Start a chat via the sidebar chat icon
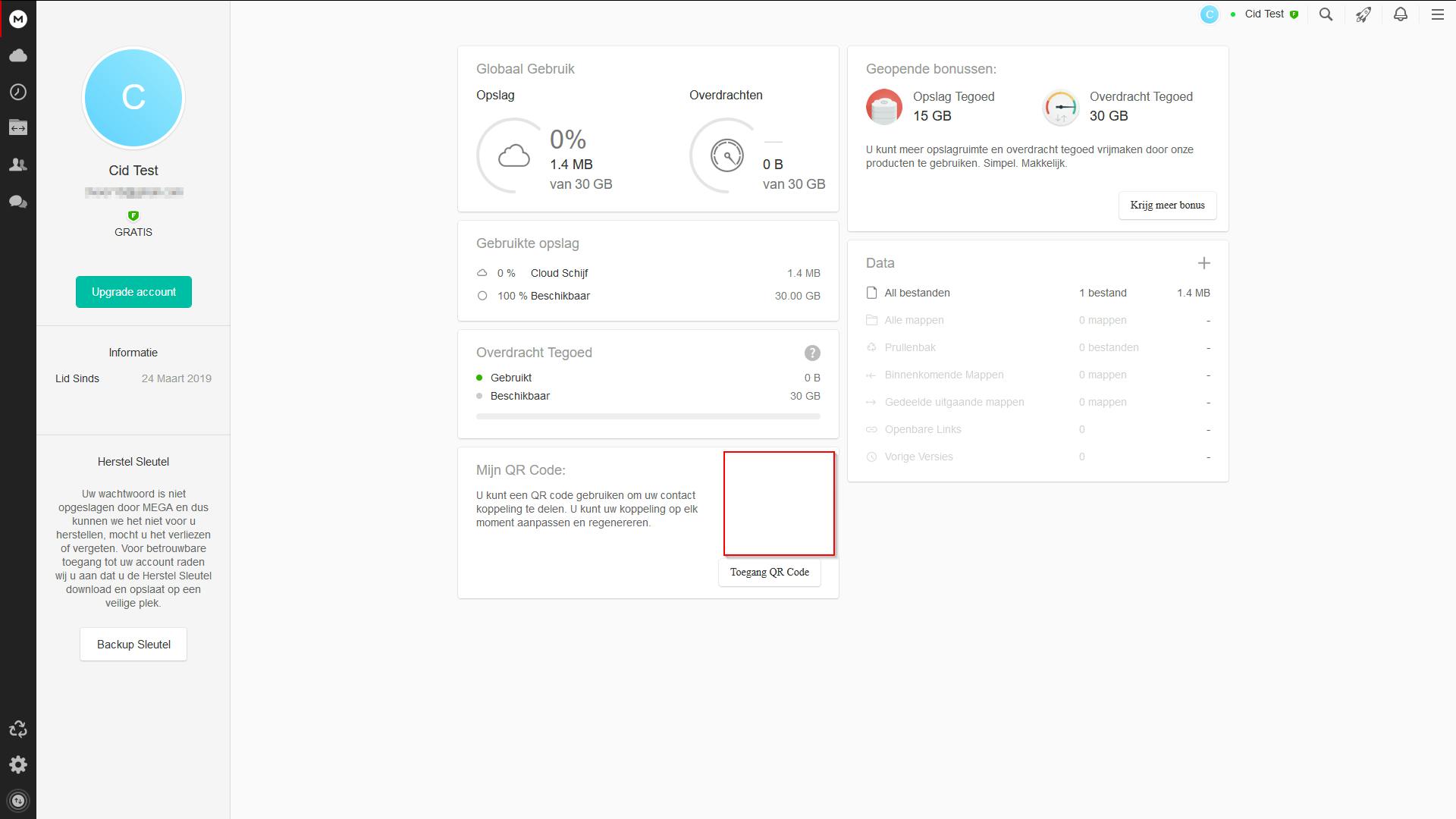 pos(18,201)
